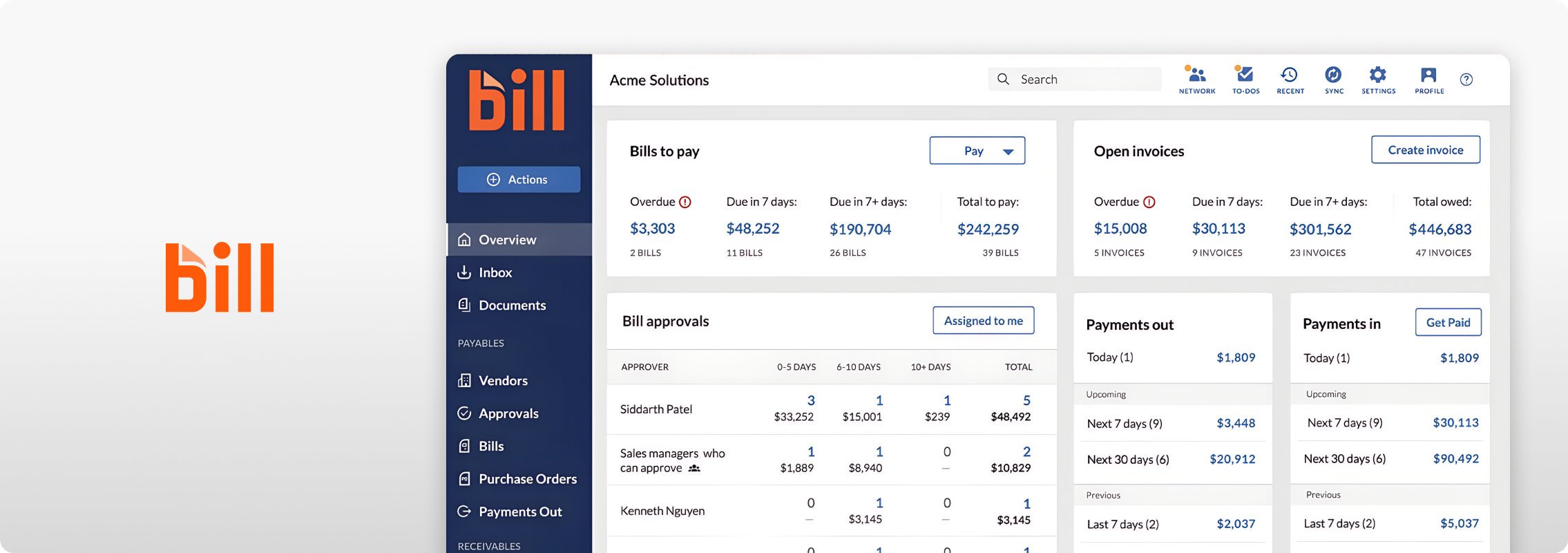Open Payments in Next 7 days $30,113
Image resolution: width=1568 pixels, height=553 pixels.
(x=1455, y=422)
